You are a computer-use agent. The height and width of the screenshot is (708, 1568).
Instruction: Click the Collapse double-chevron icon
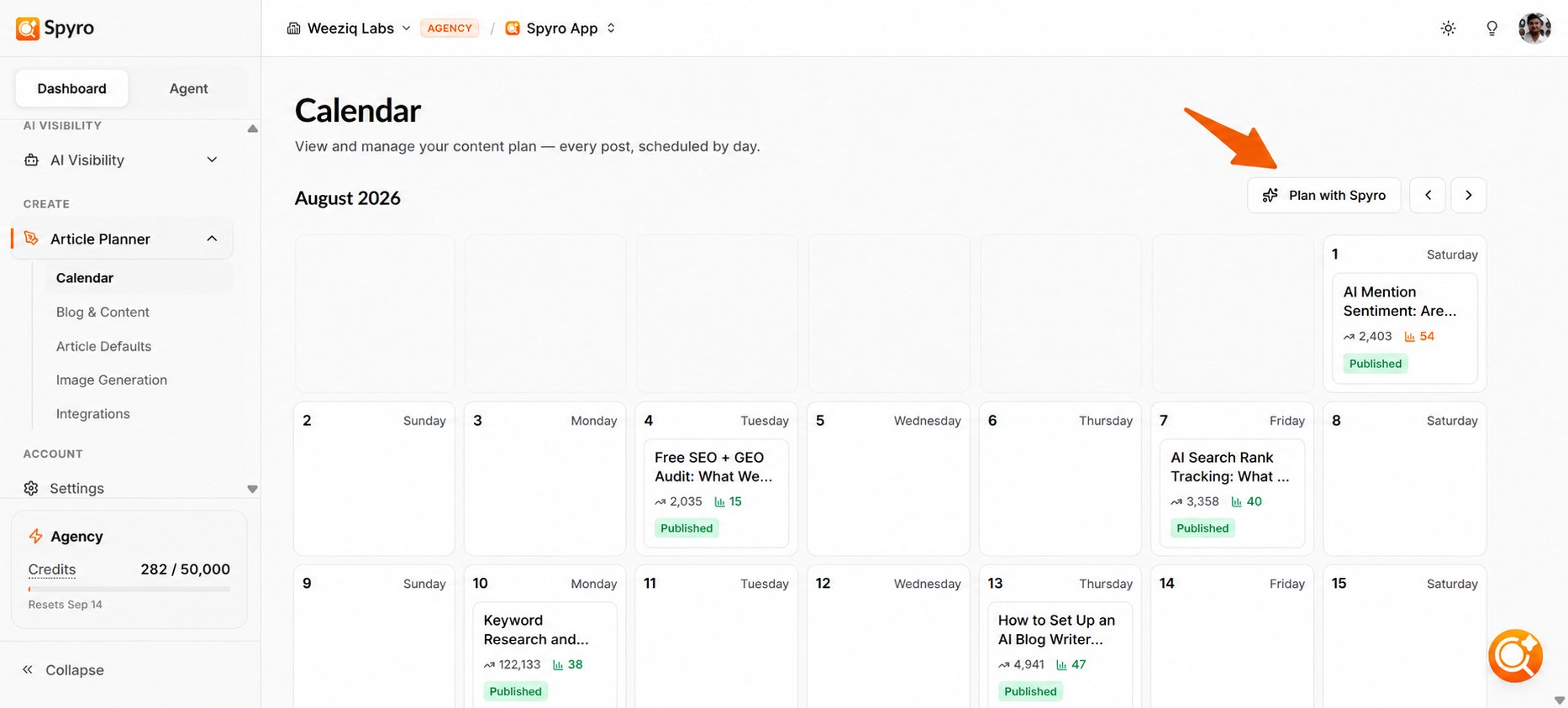(28, 669)
